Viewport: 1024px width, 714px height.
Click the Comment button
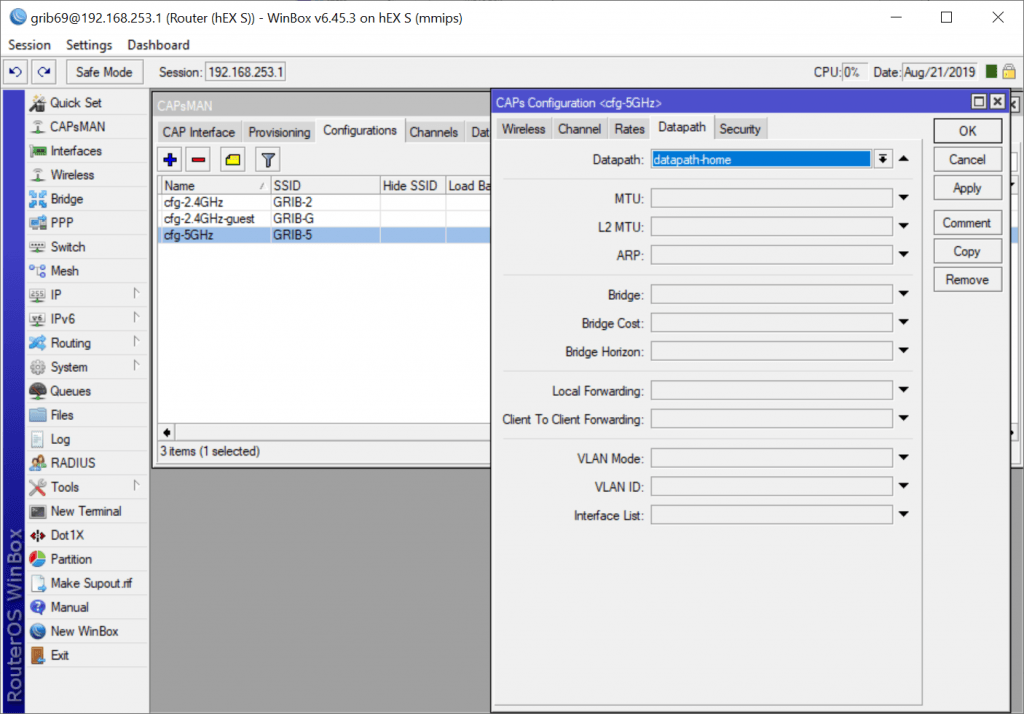pos(967,223)
